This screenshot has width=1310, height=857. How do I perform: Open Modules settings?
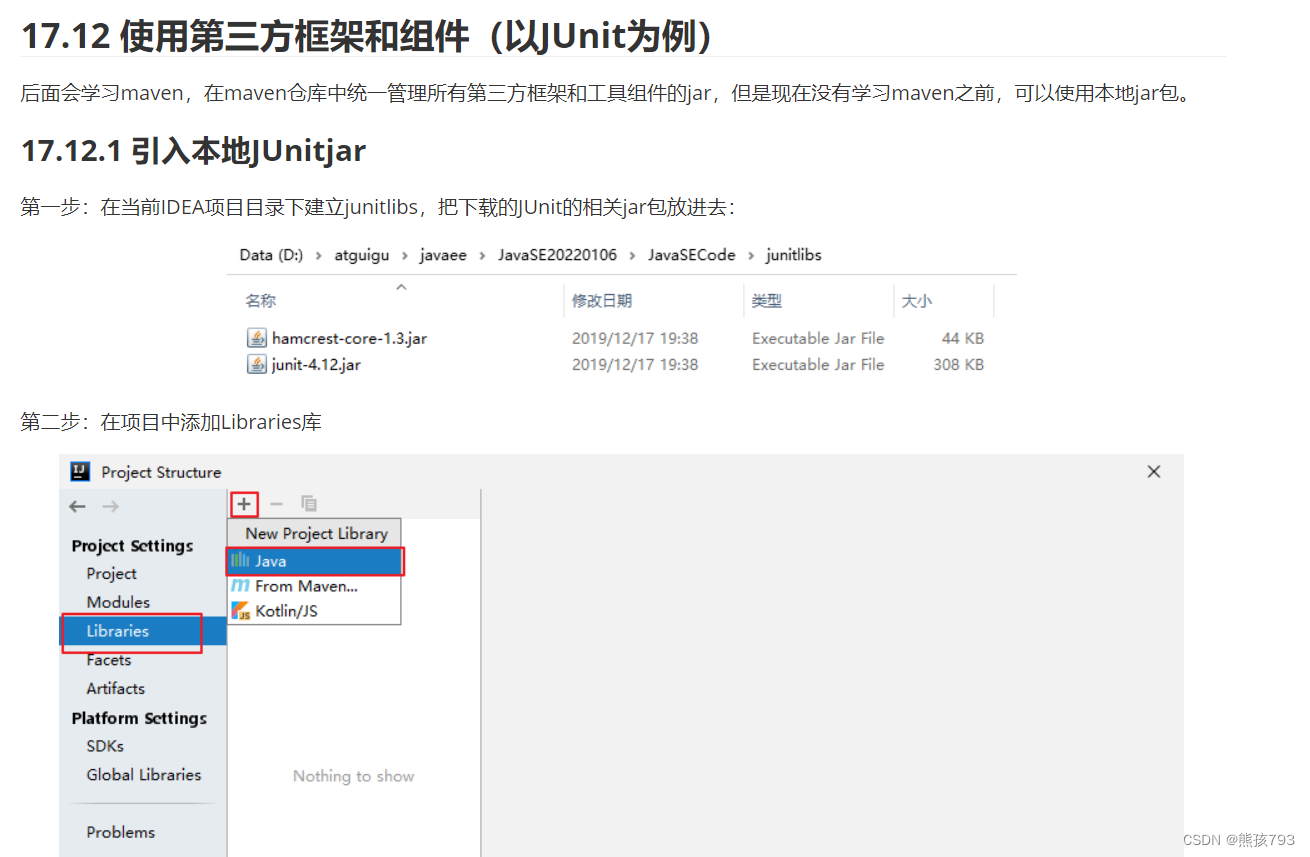point(118,602)
